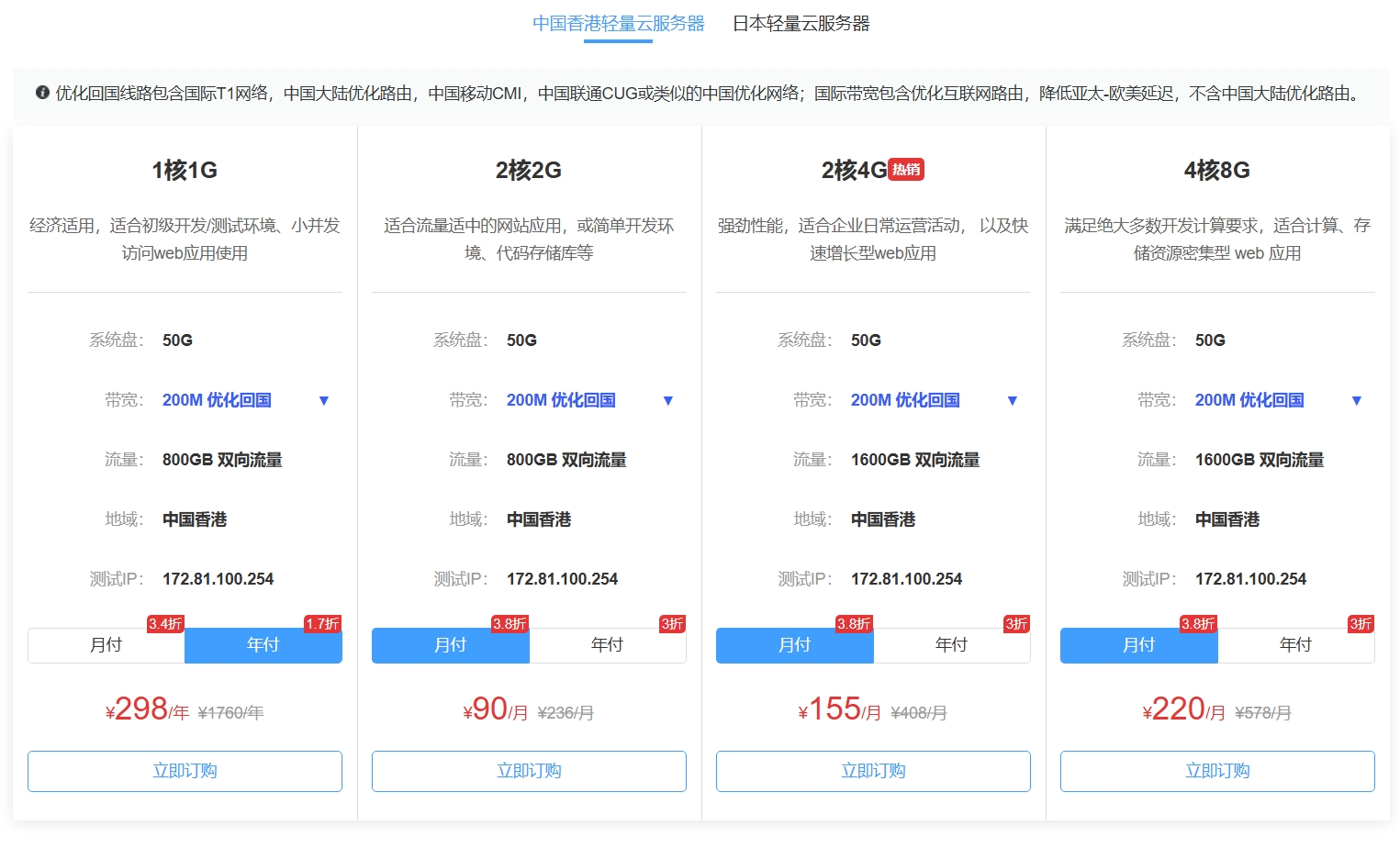Switch 2核2G plan to 年付 billing
The height and width of the screenshot is (848, 1400).
(x=608, y=645)
